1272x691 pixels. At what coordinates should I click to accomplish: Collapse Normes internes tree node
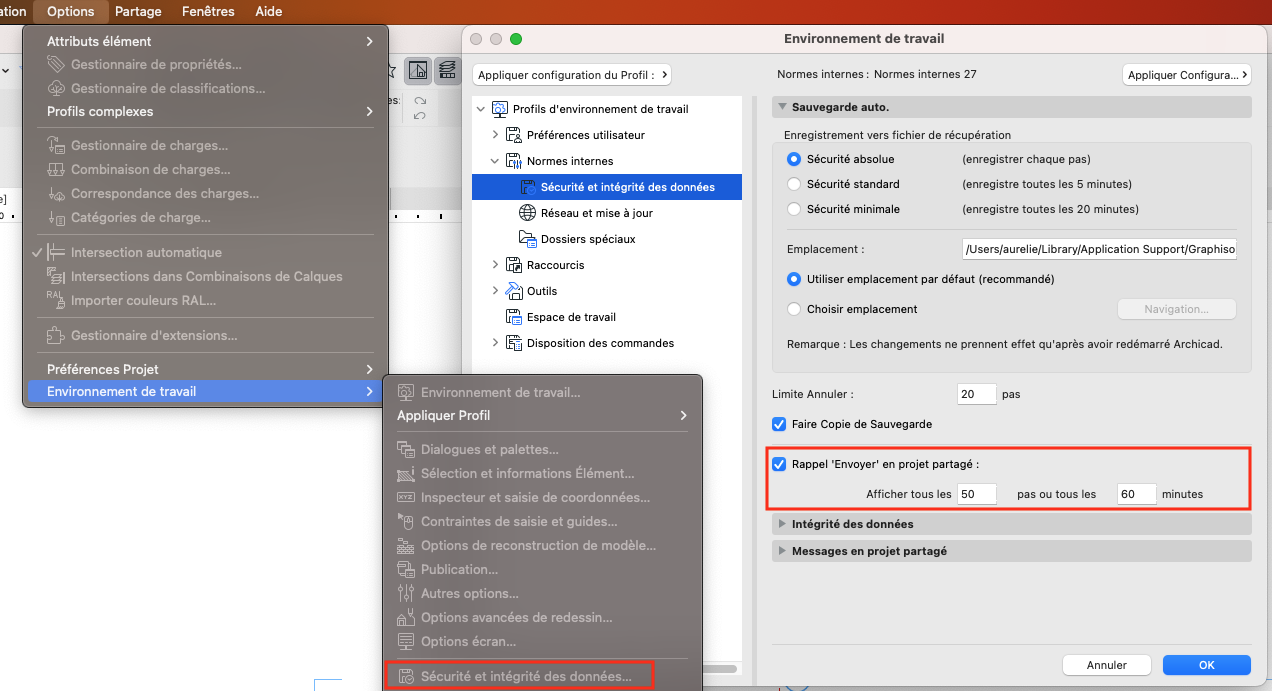(495, 161)
